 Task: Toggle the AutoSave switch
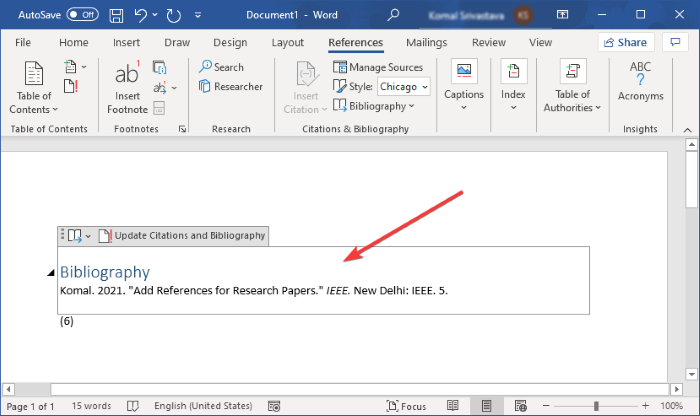click(x=83, y=15)
